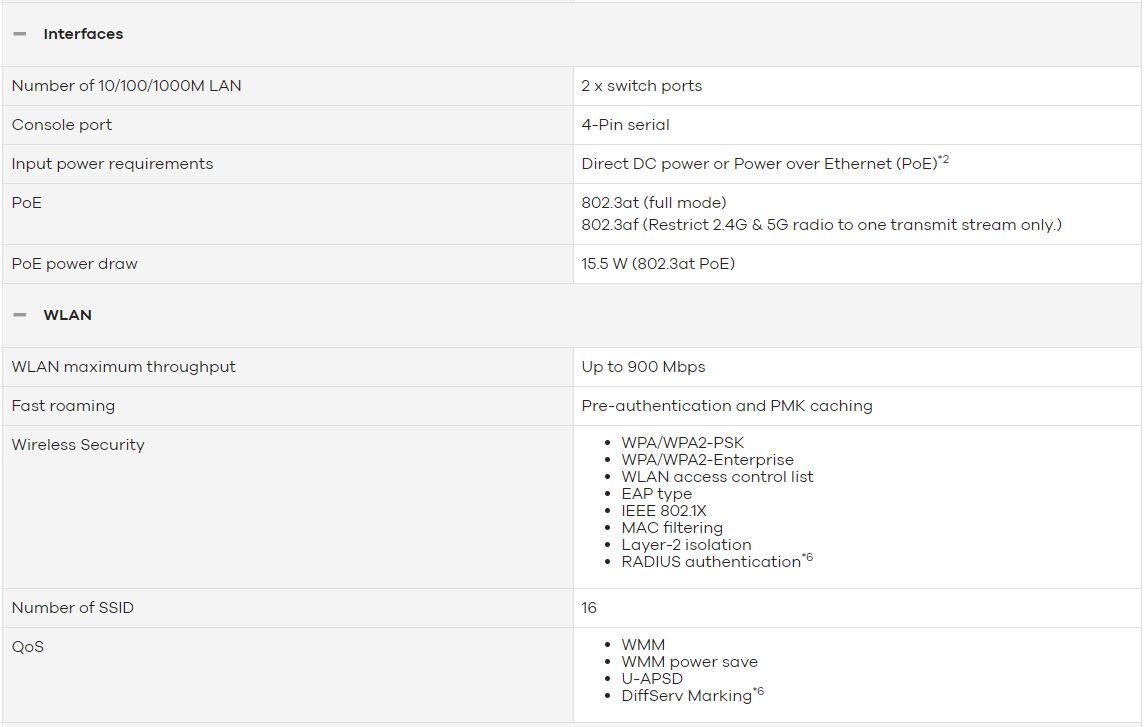This screenshot has height=727, width=1146.
Task: Collapse the WLAN section minus icon
Action: [x=20, y=315]
